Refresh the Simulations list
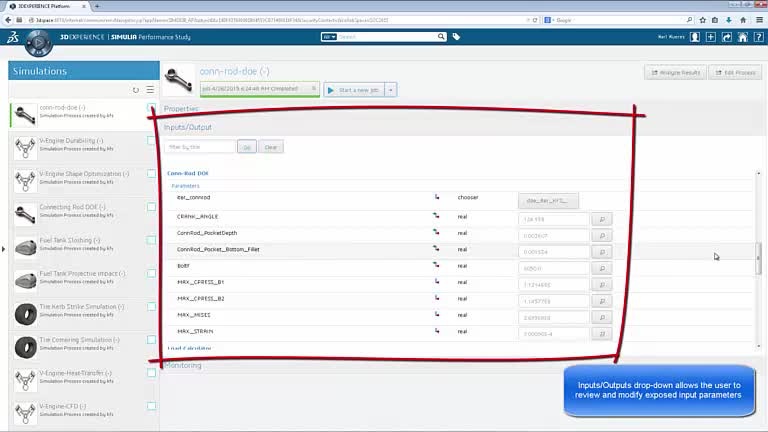Viewport: 768px width, 432px height. coord(136,90)
